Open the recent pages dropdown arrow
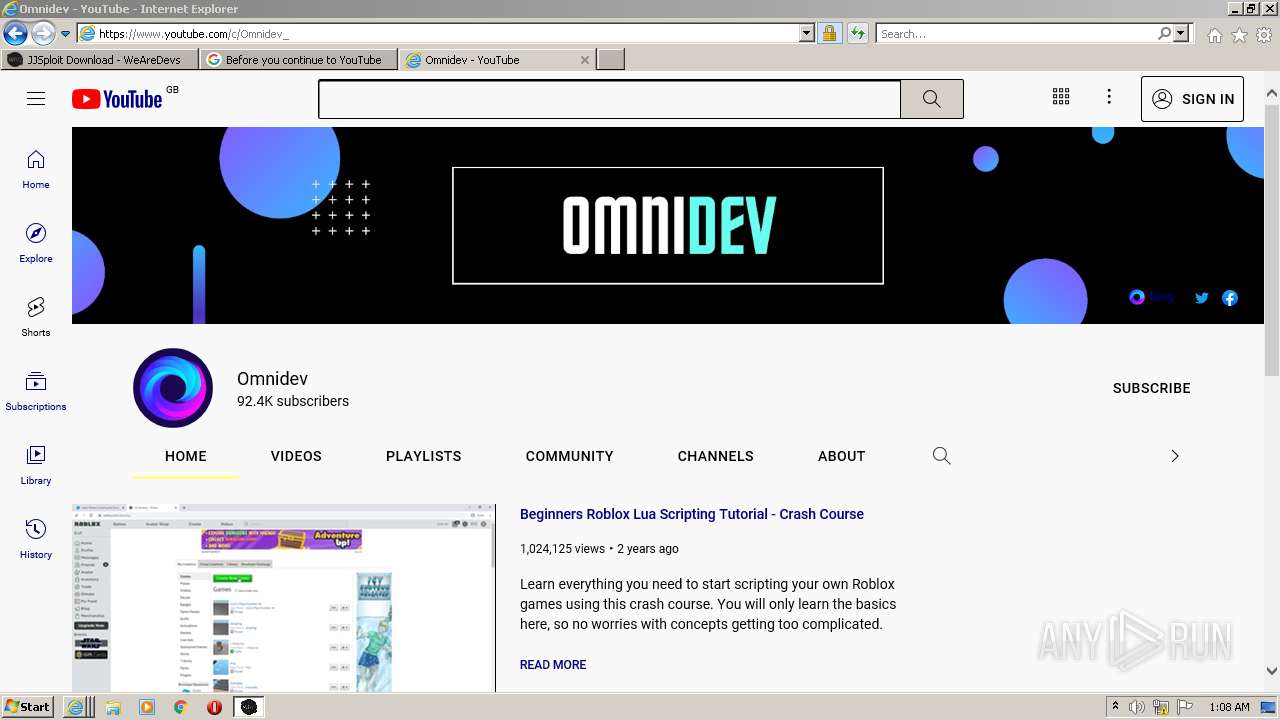 pyautogui.click(x=65, y=33)
